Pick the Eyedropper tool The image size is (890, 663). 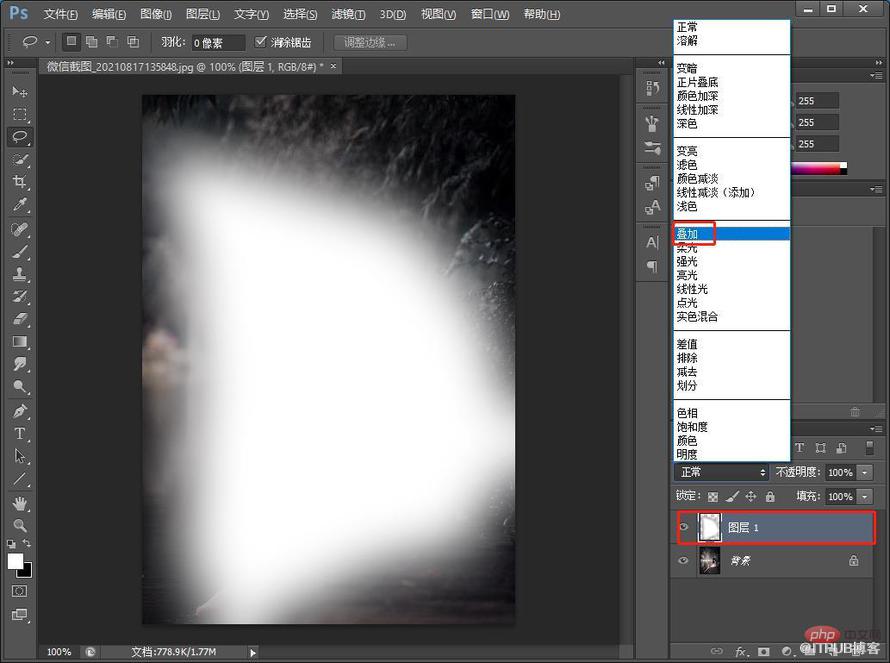(x=20, y=205)
